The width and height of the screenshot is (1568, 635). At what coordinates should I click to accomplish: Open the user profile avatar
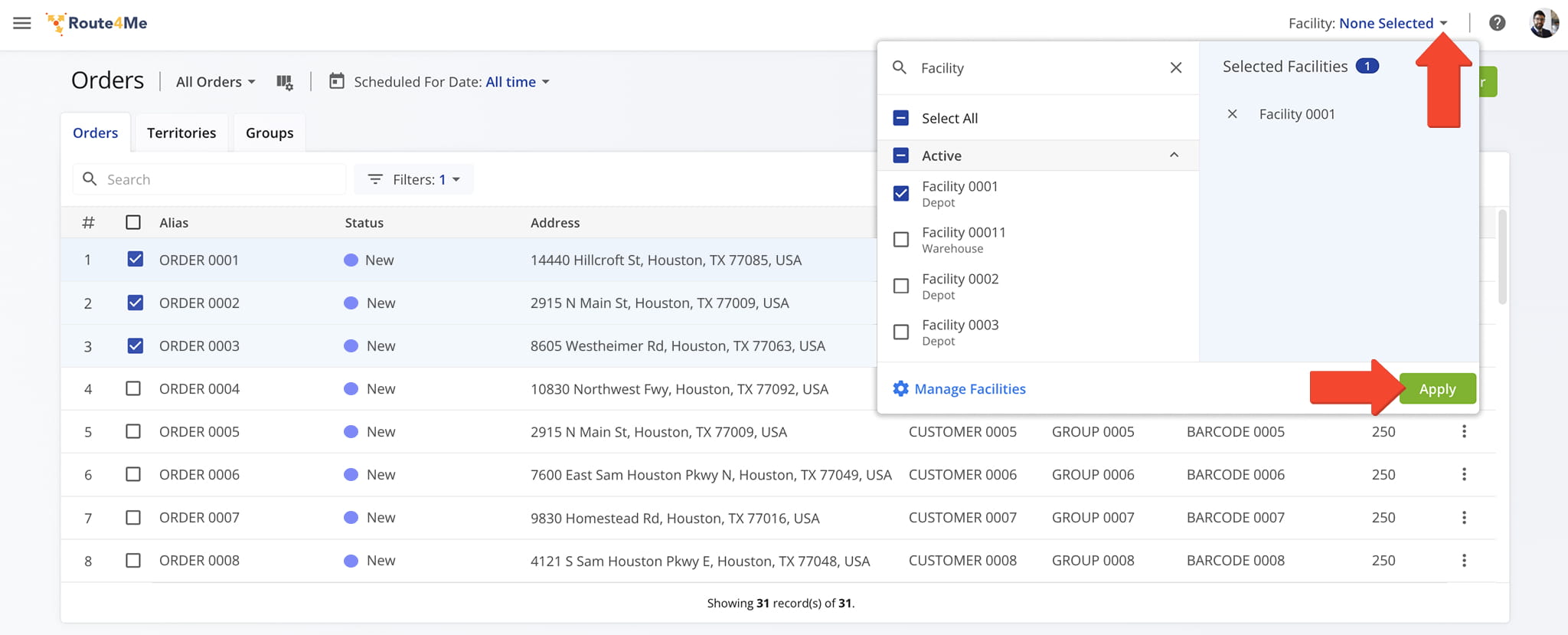[x=1543, y=23]
